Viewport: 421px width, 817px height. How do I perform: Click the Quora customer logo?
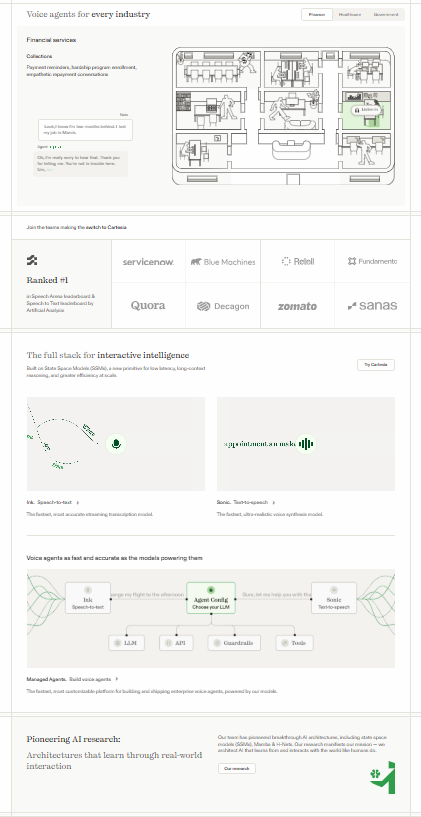[x=148, y=305]
